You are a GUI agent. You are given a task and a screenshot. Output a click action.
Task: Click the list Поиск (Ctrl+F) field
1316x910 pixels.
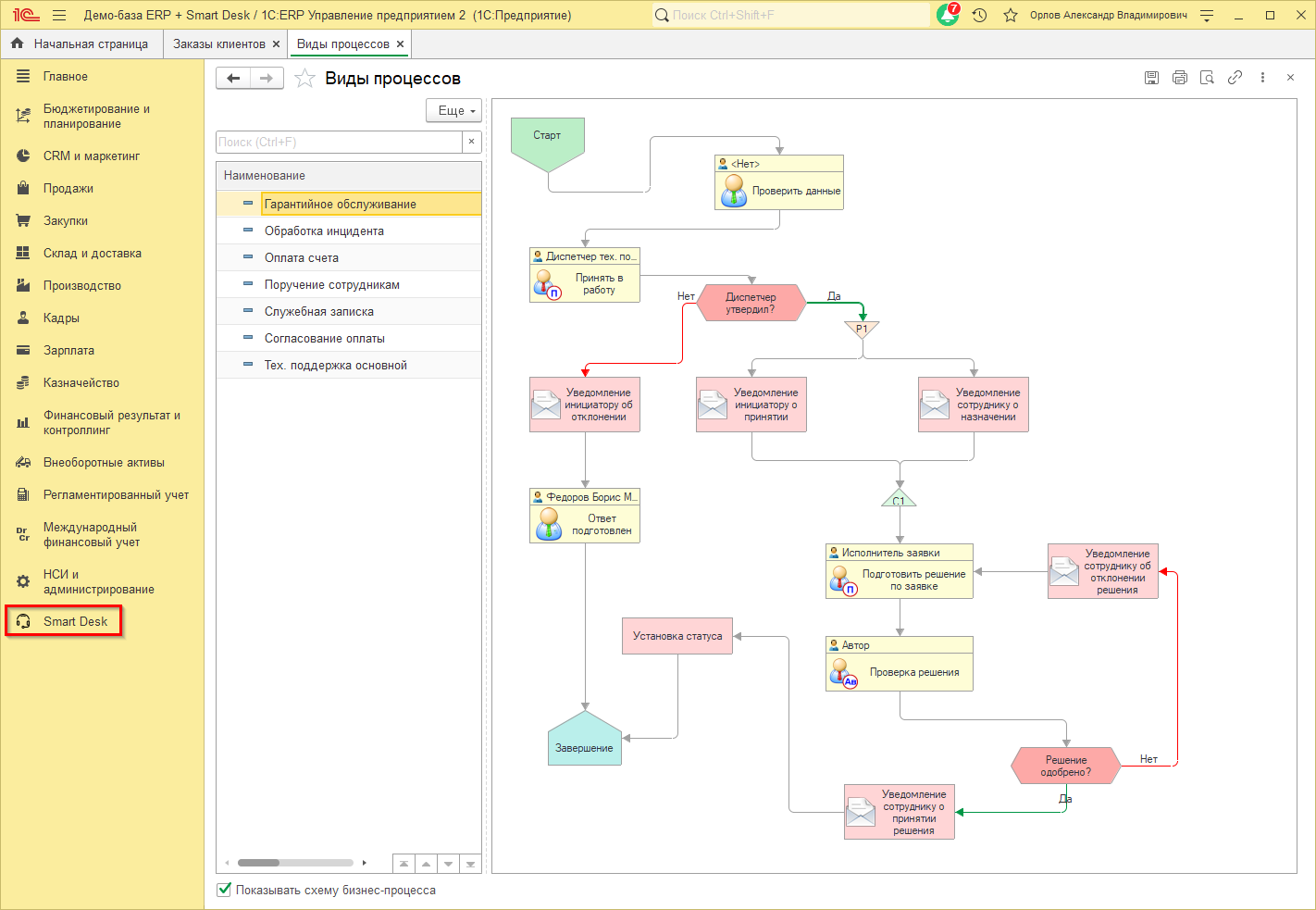(339, 142)
